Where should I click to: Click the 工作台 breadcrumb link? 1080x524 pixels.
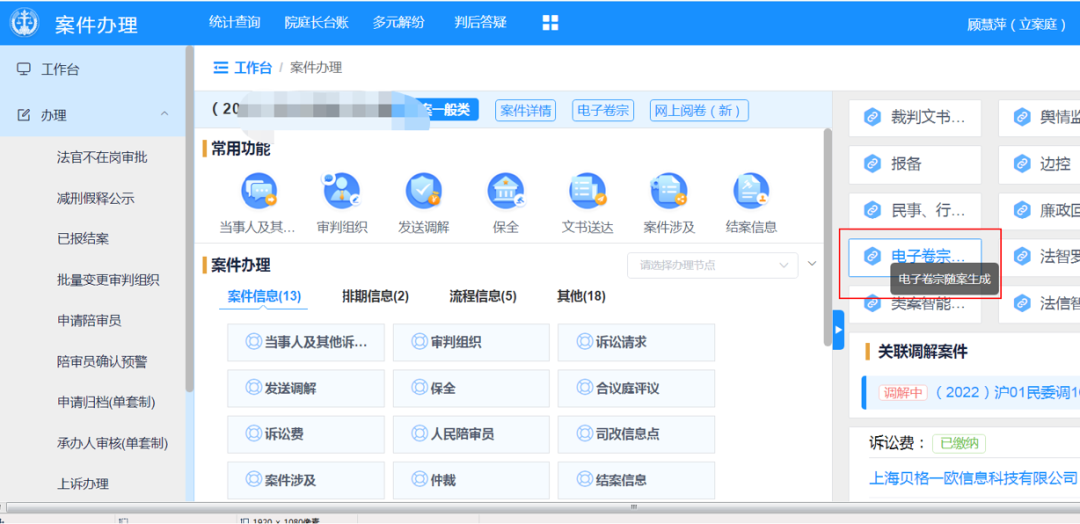[x=253, y=67]
